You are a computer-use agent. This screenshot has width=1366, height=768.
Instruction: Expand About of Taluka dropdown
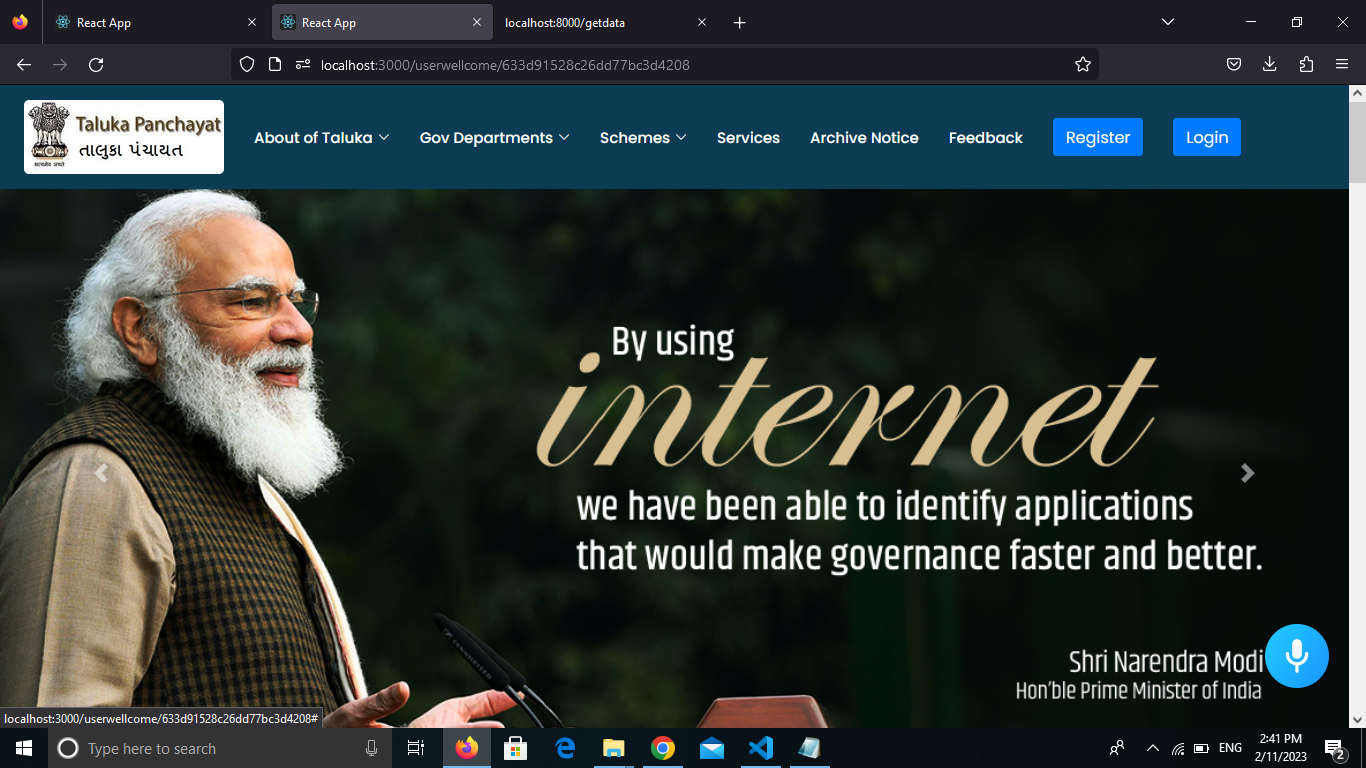pos(321,138)
